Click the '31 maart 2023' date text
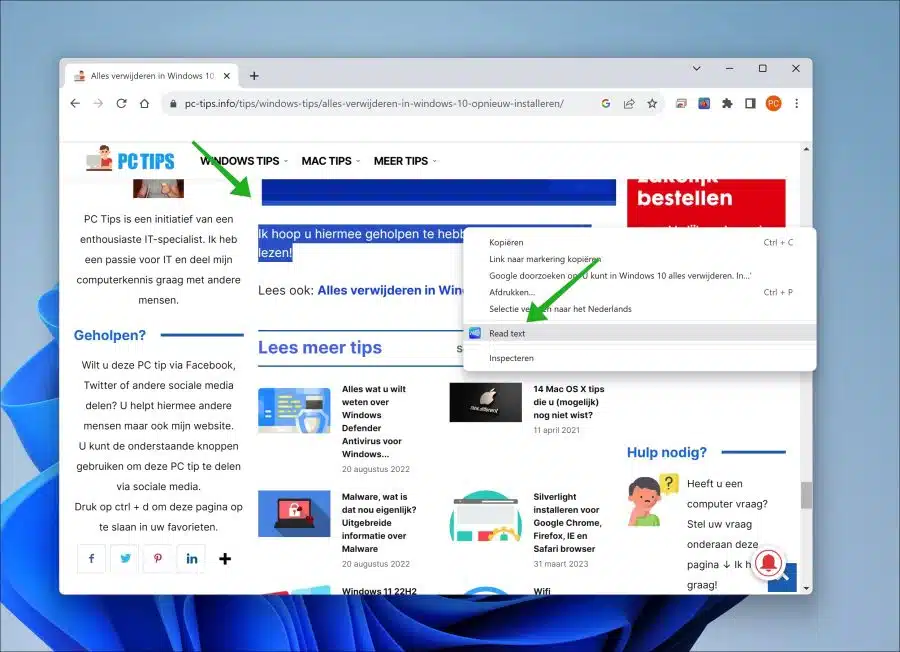Screen dimensions: 900x652 pos(561,564)
